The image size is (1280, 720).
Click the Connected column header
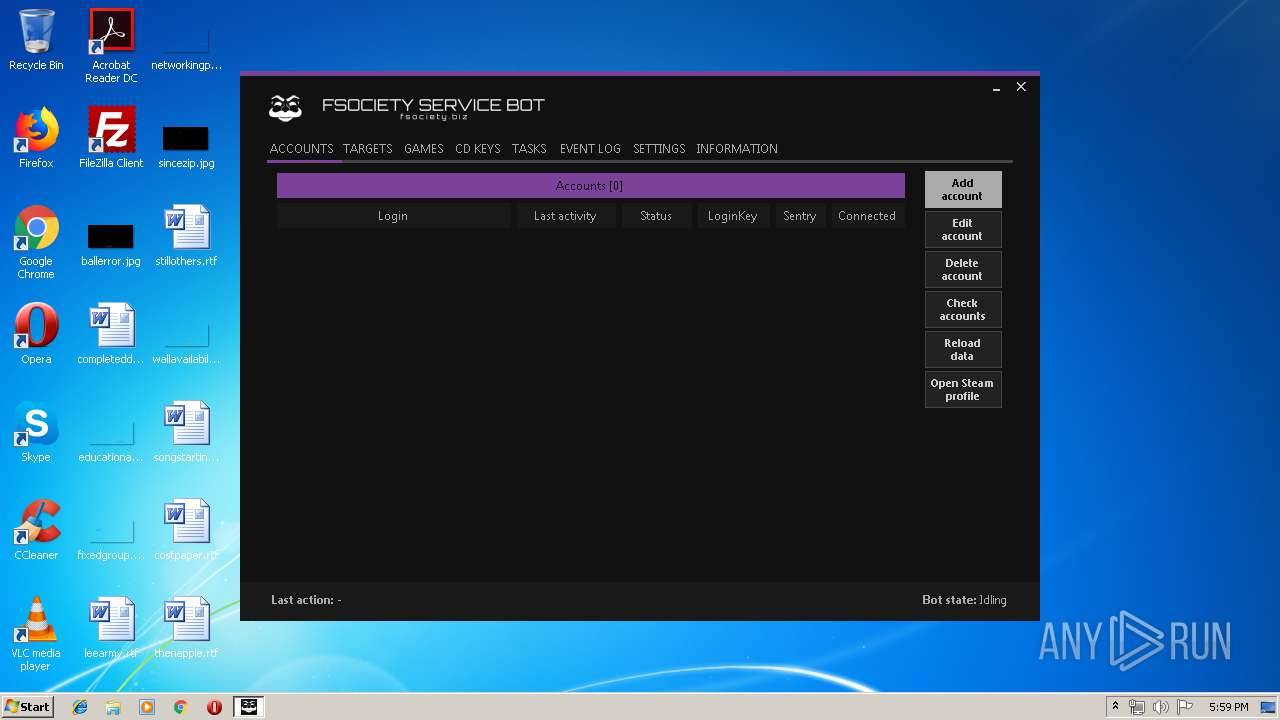[x=867, y=216]
